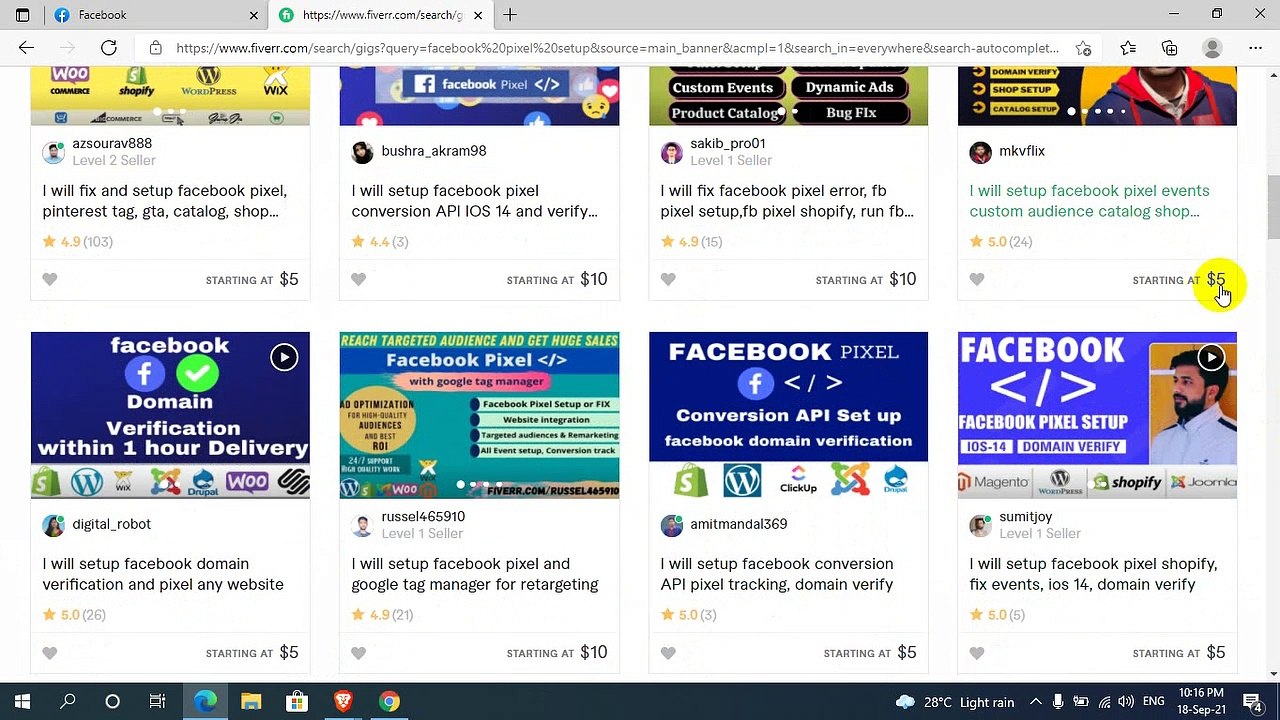The width and height of the screenshot is (1280, 720).
Task: Open browser Collections
Action: pos(1169,48)
